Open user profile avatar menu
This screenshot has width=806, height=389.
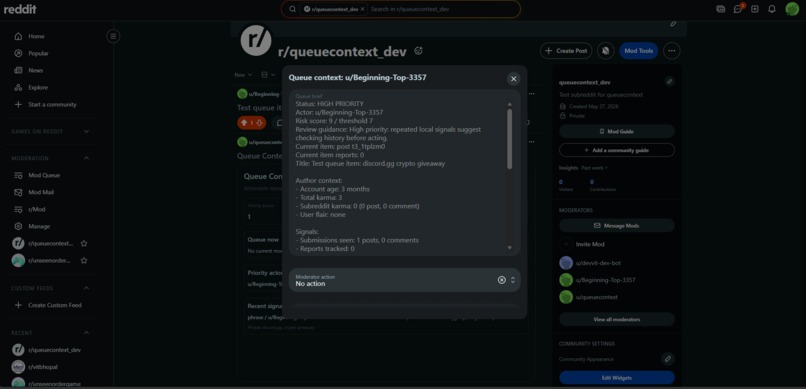(792, 9)
